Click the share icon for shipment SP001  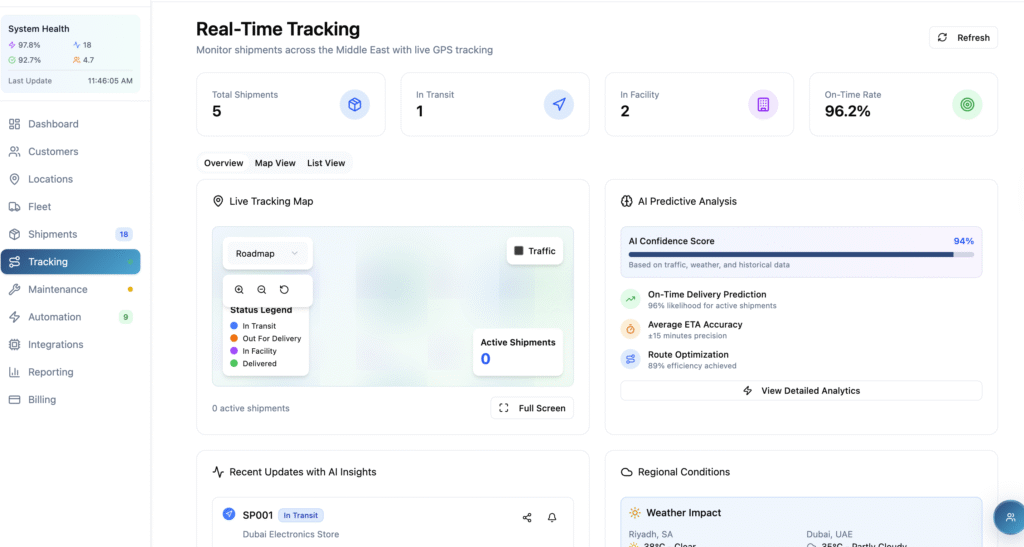pyautogui.click(x=527, y=517)
